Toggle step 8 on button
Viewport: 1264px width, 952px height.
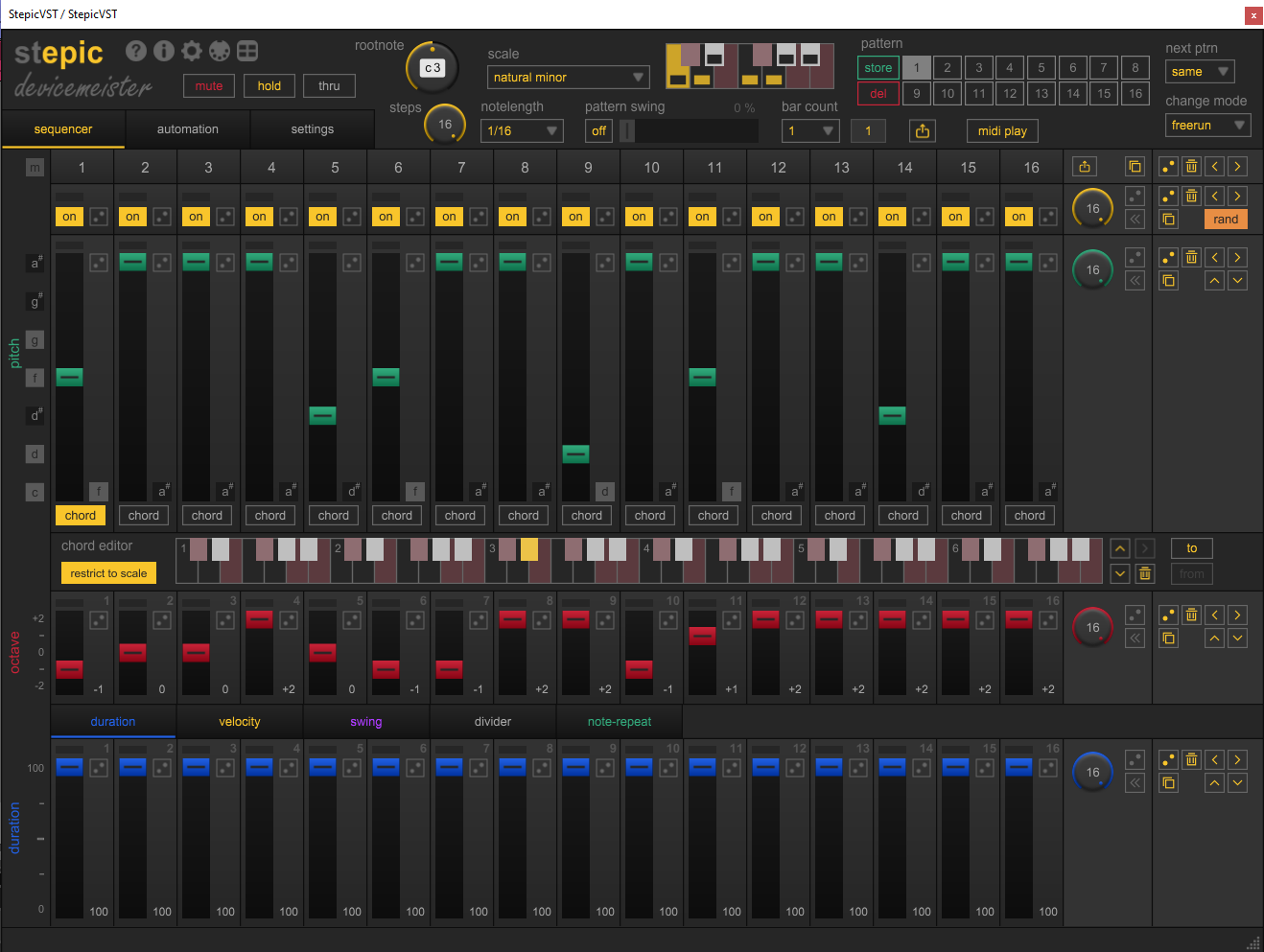[512, 217]
